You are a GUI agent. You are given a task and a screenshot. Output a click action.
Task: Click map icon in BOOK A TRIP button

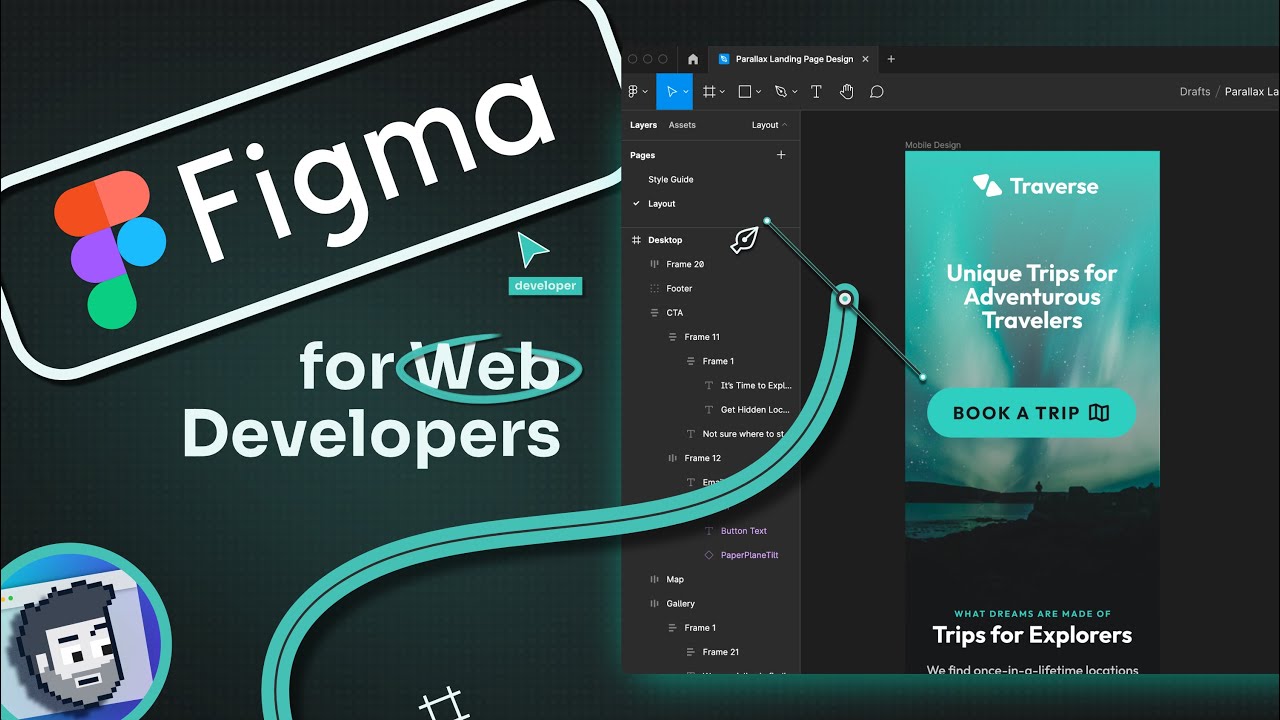coord(1099,413)
